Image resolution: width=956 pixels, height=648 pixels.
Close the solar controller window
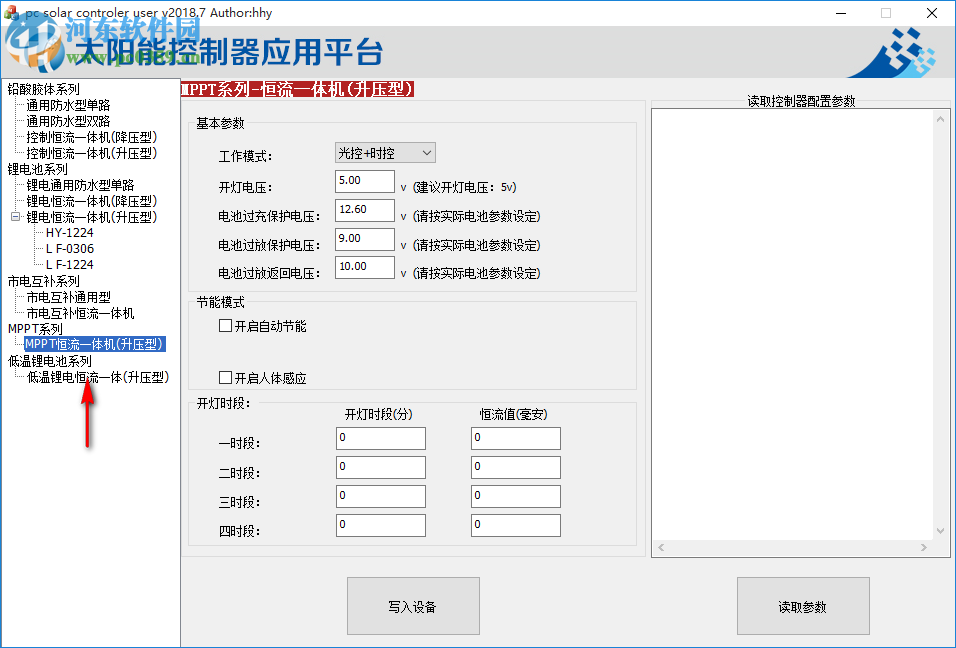pyautogui.click(x=932, y=13)
